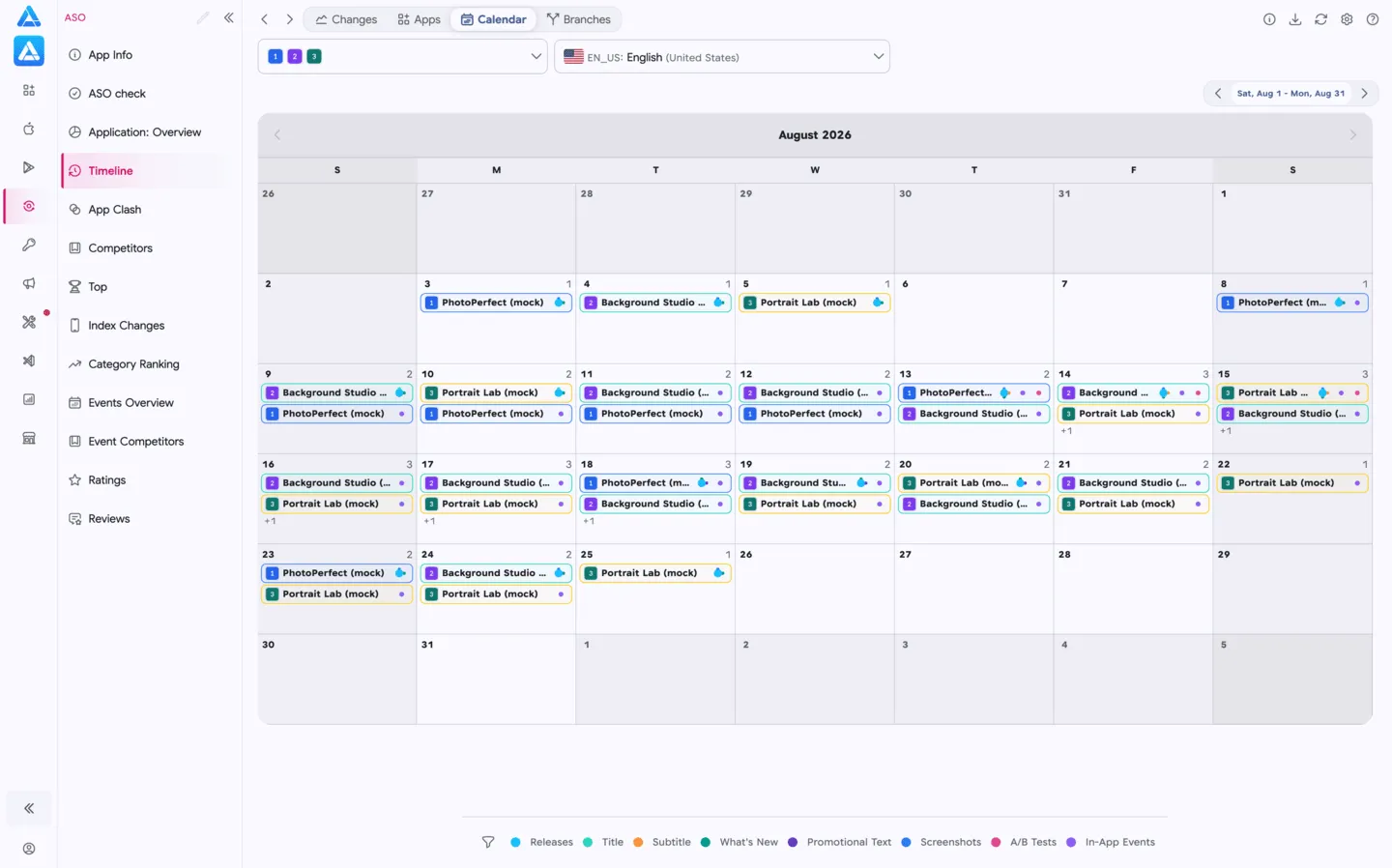Switch to the Apps tab
This screenshot has width=1392, height=868.
[420, 19]
